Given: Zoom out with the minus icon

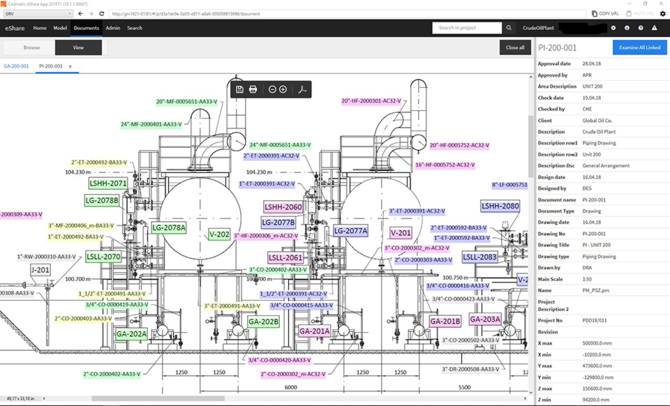Looking at the screenshot, I should (x=272, y=89).
